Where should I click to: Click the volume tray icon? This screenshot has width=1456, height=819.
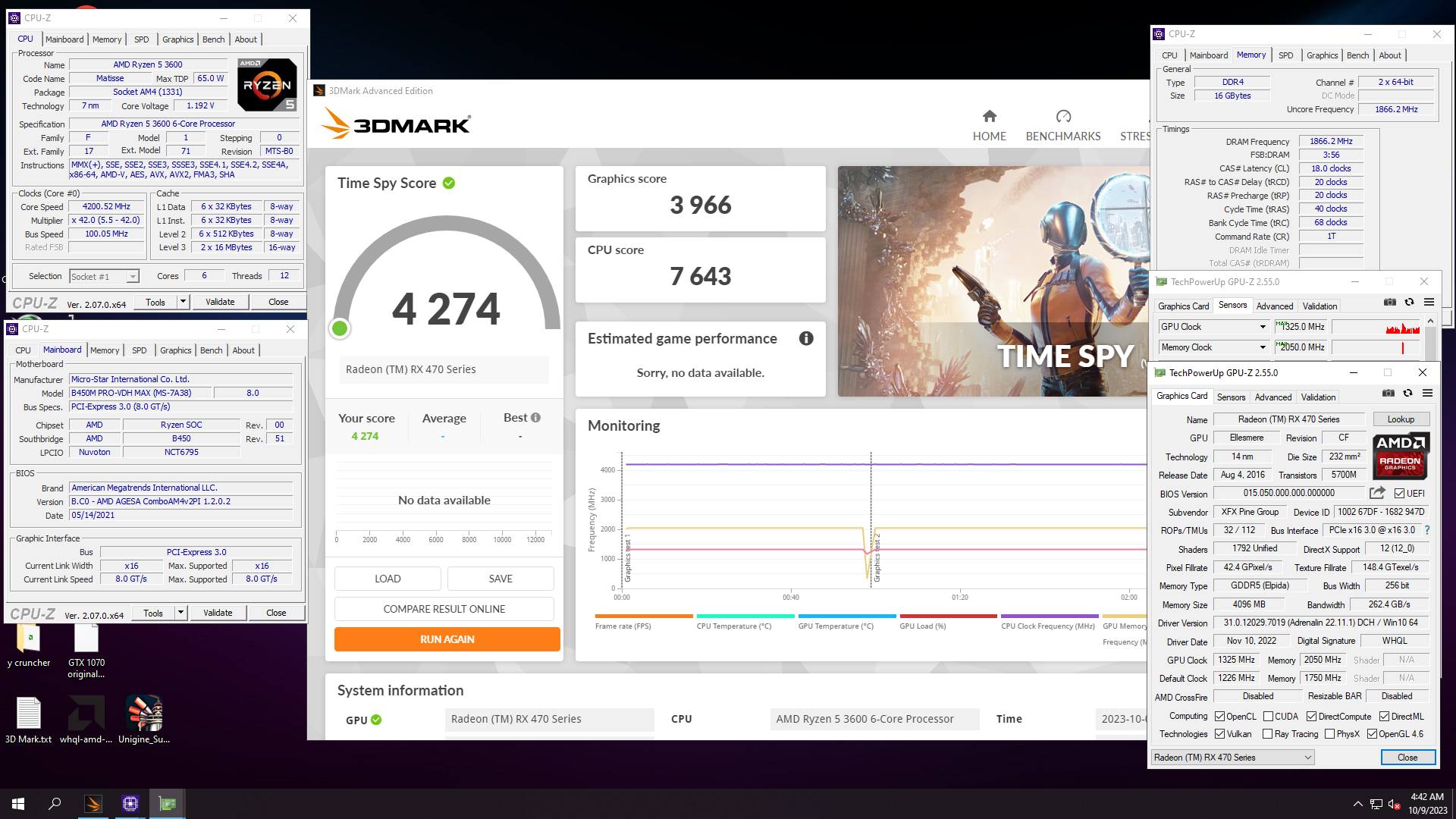pos(1394,804)
